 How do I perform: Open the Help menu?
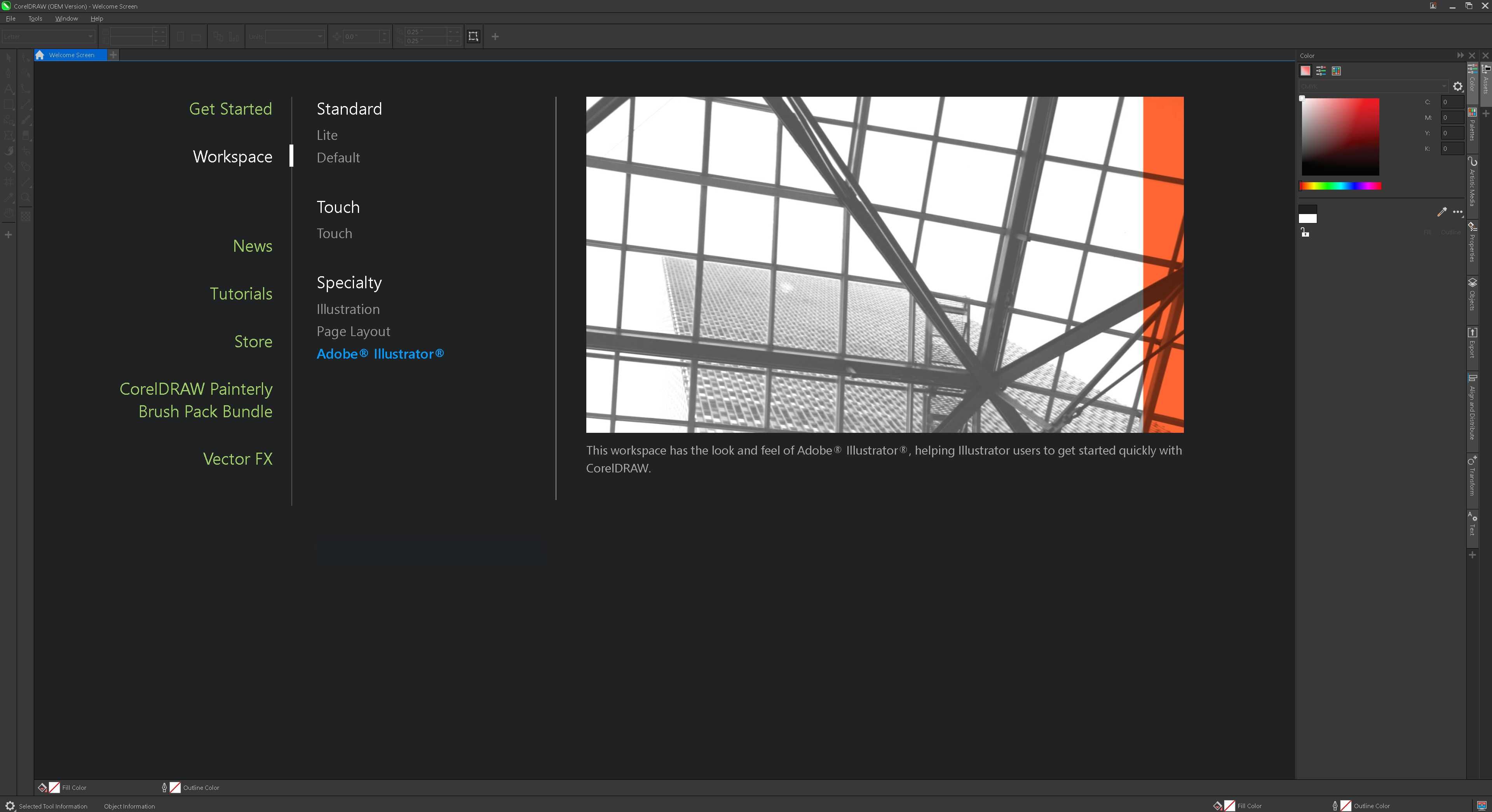pyautogui.click(x=97, y=19)
